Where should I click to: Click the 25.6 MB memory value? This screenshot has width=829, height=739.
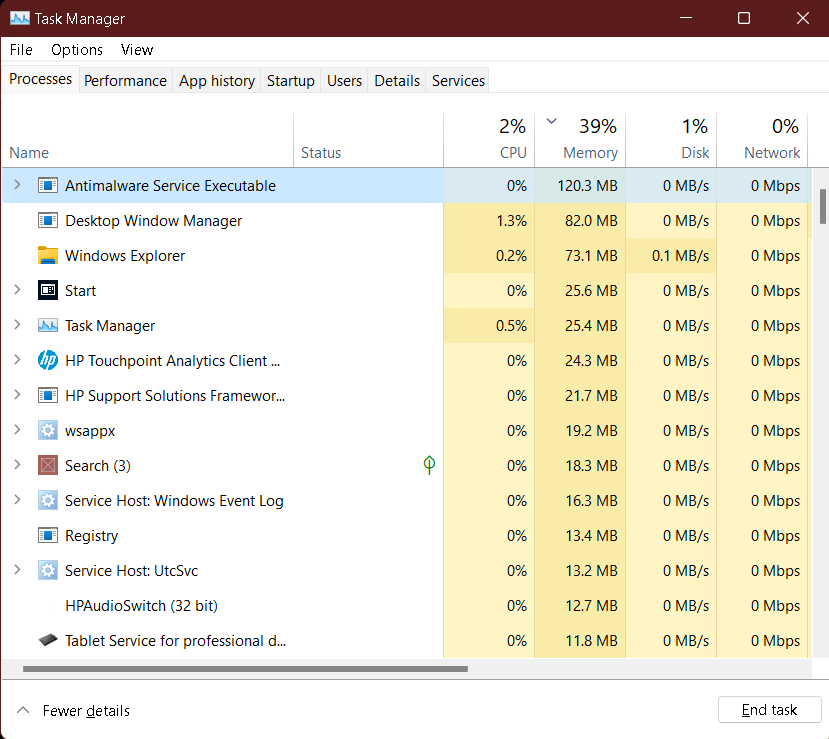pos(591,290)
